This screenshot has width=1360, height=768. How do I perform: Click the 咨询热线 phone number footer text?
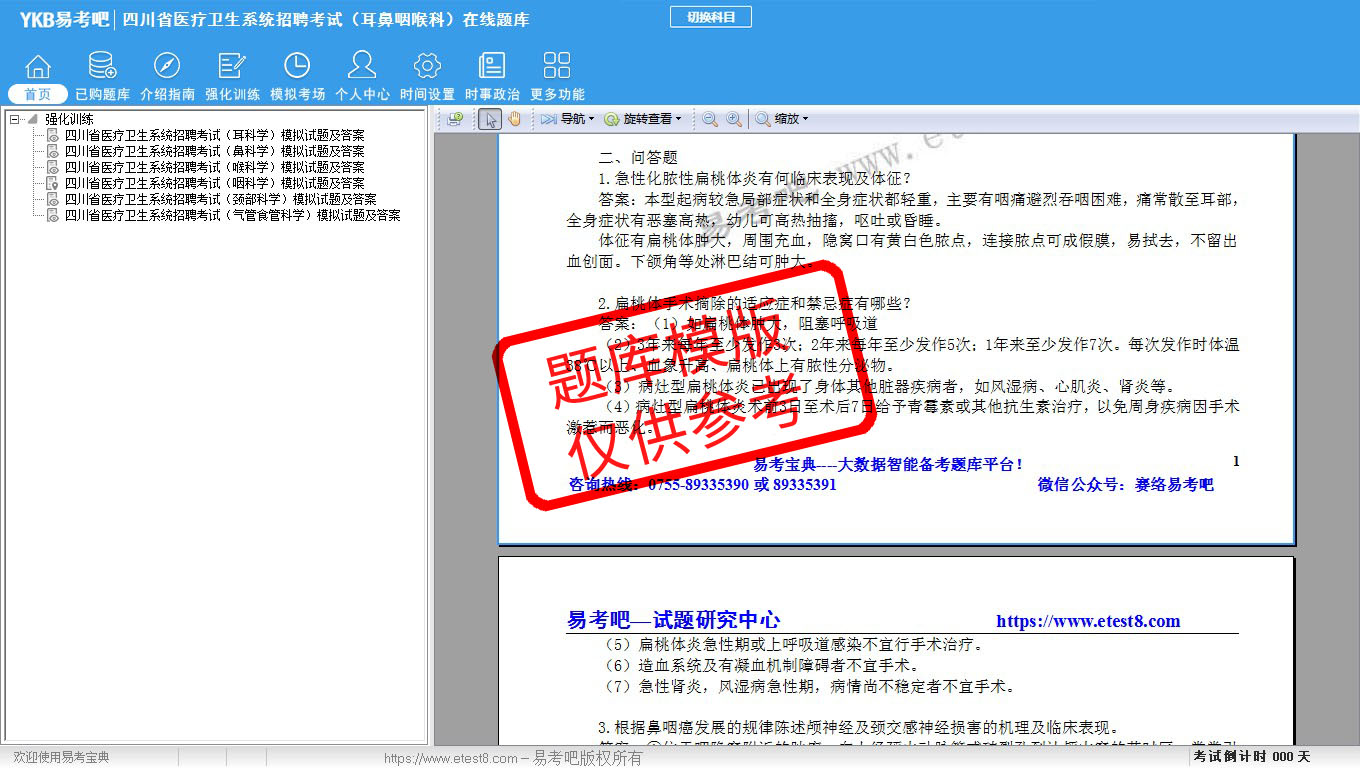703,485
